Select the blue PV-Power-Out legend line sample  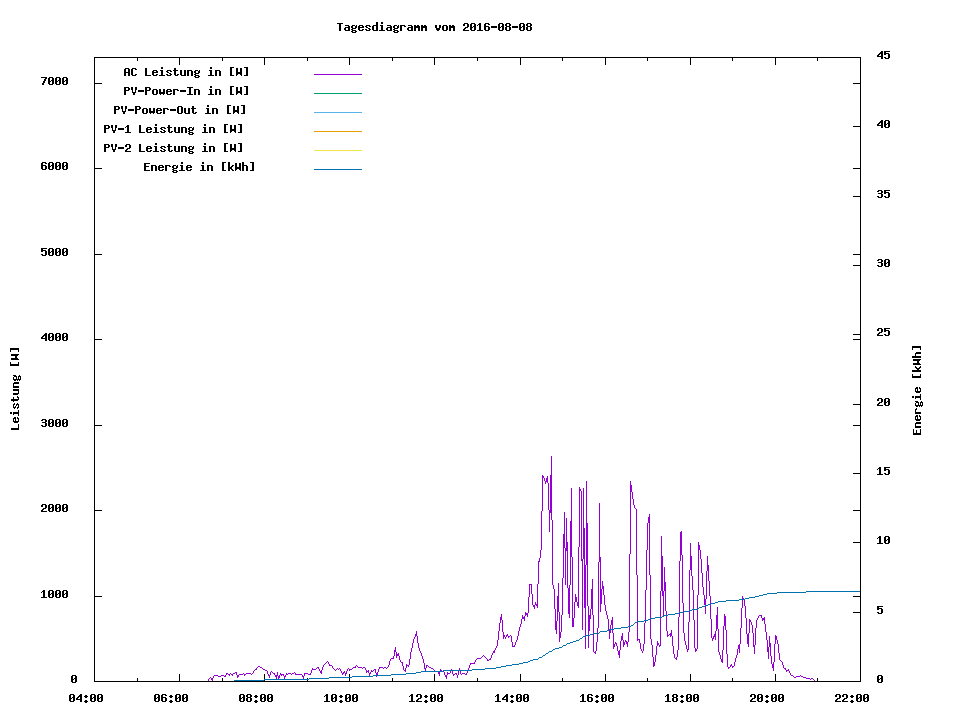tap(337, 112)
